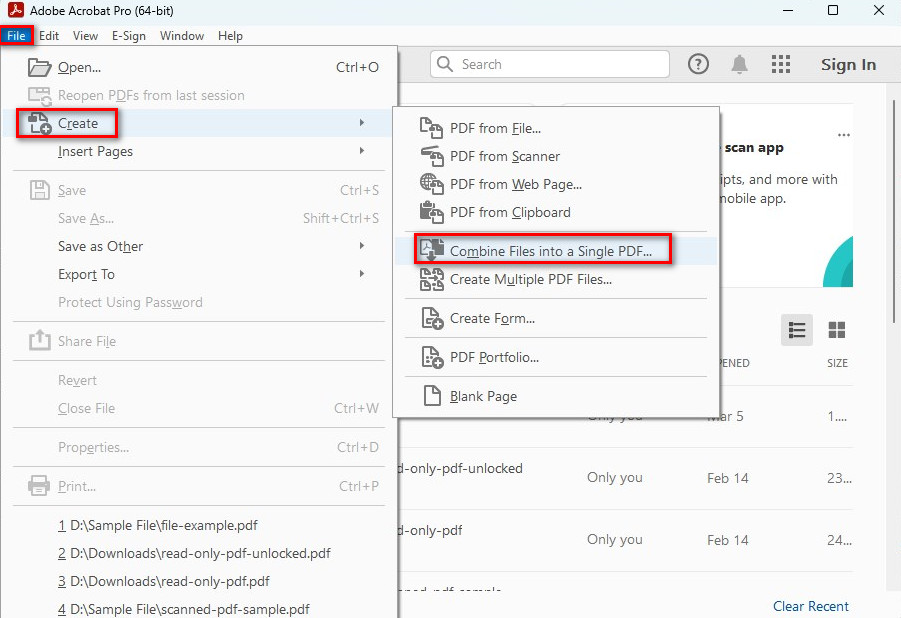Click the Open folder icon

pyautogui.click(x=38, y=67)
